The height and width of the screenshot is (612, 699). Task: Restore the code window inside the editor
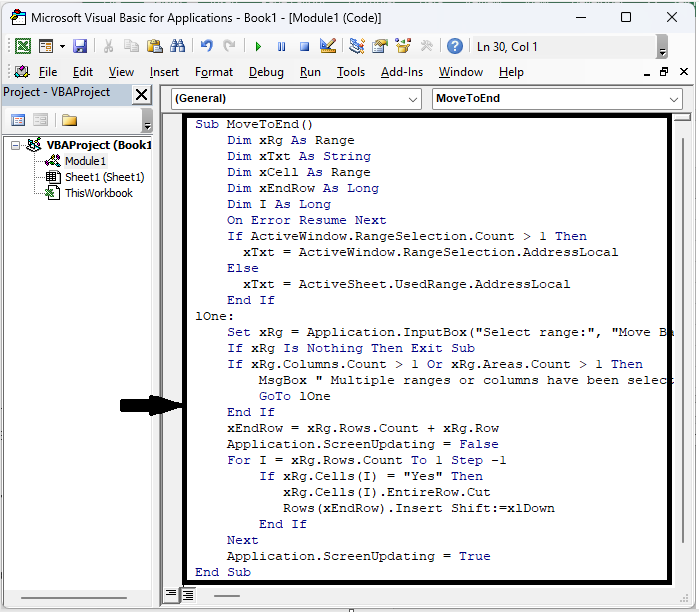[x=664, y=71]
